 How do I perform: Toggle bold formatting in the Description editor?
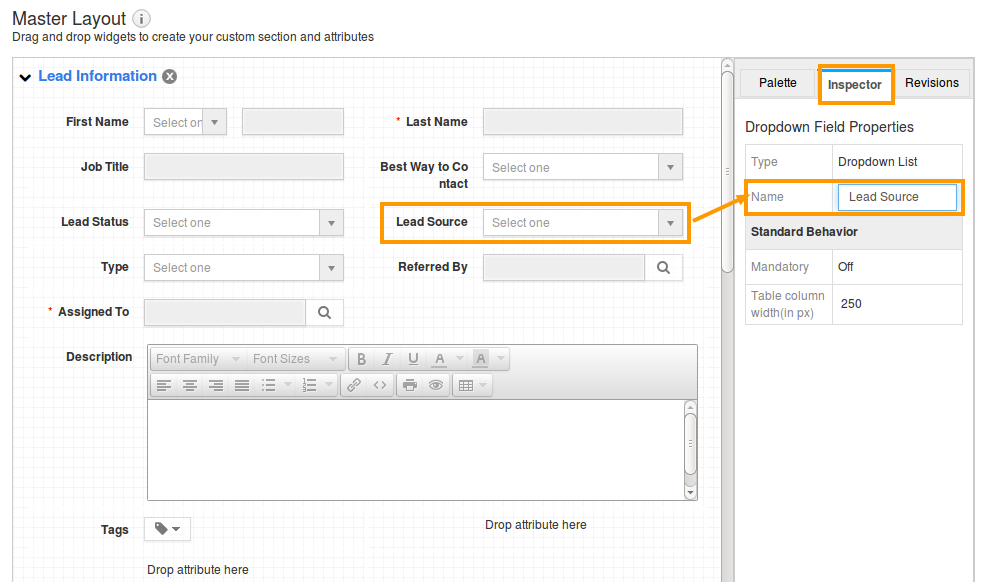click(x=362, y=358)
